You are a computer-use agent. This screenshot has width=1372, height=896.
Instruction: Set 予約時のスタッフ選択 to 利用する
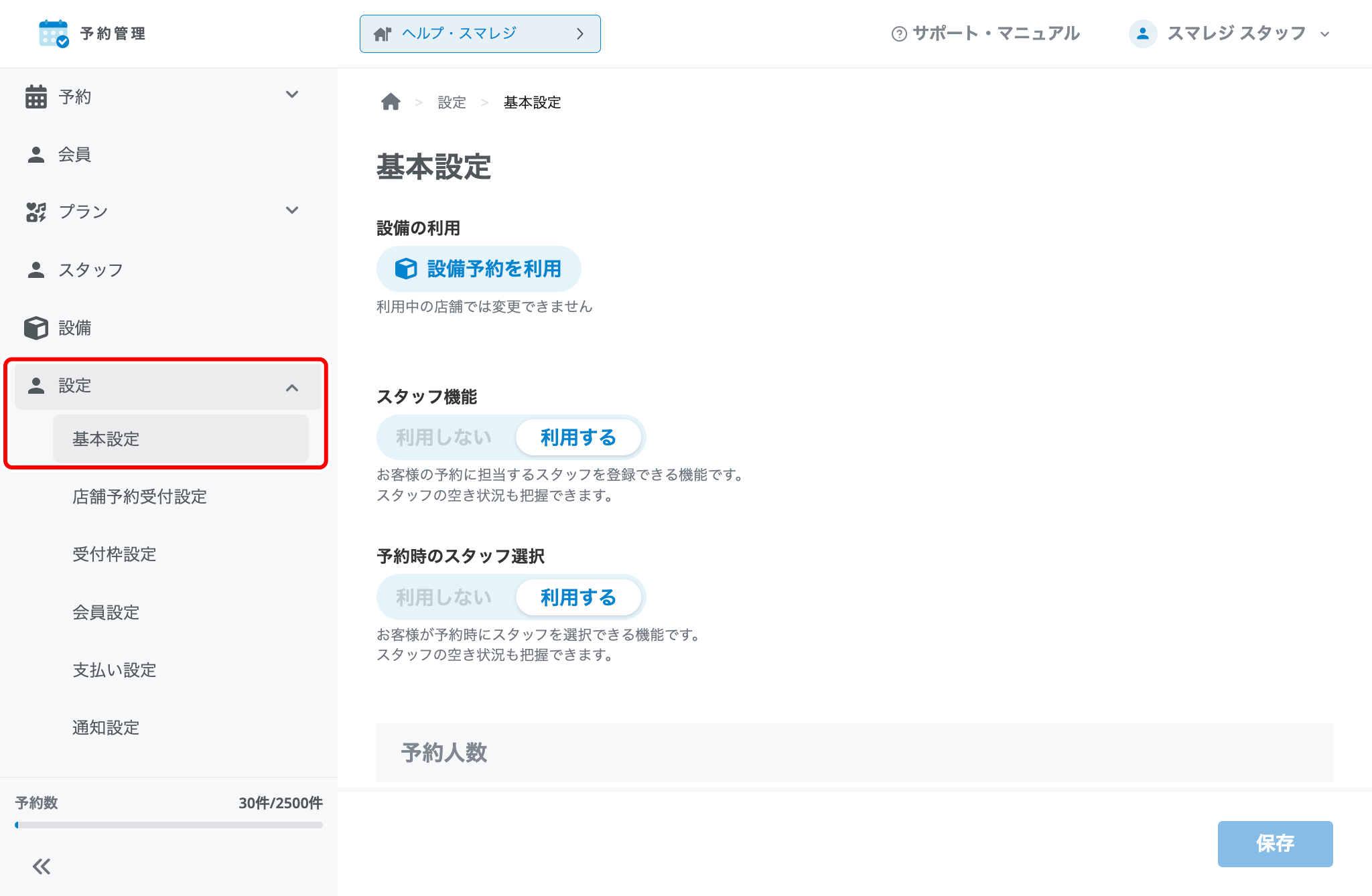pyautogui.click(x=578, y=597)
